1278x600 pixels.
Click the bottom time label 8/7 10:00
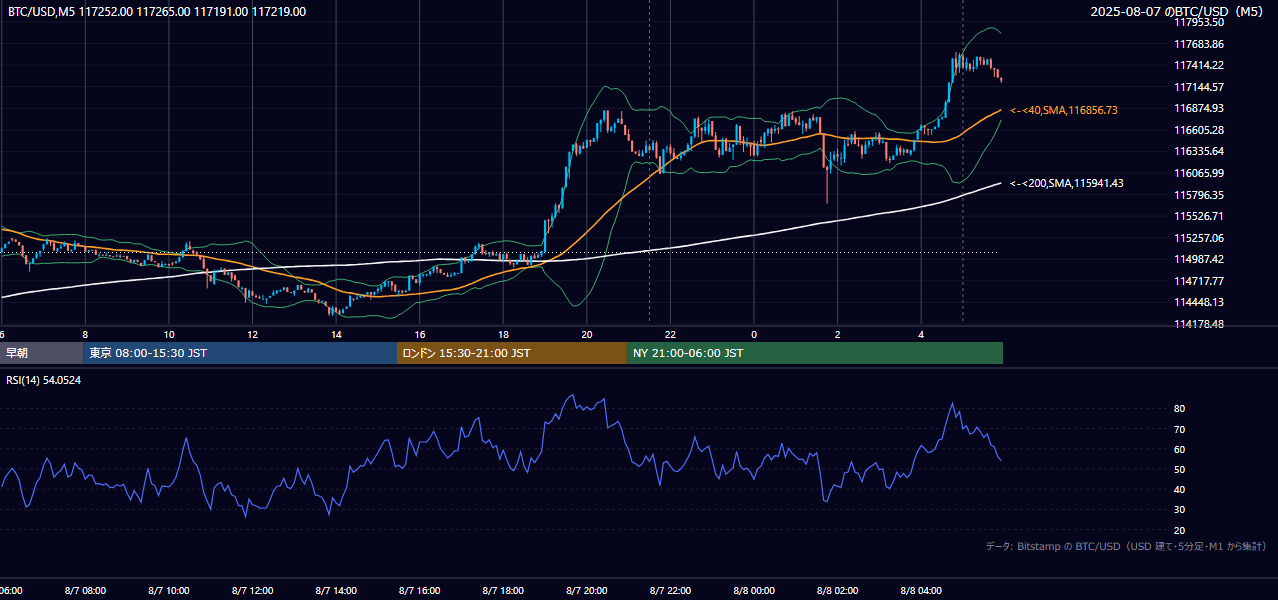pyautogui.click(x=169, y=591)
